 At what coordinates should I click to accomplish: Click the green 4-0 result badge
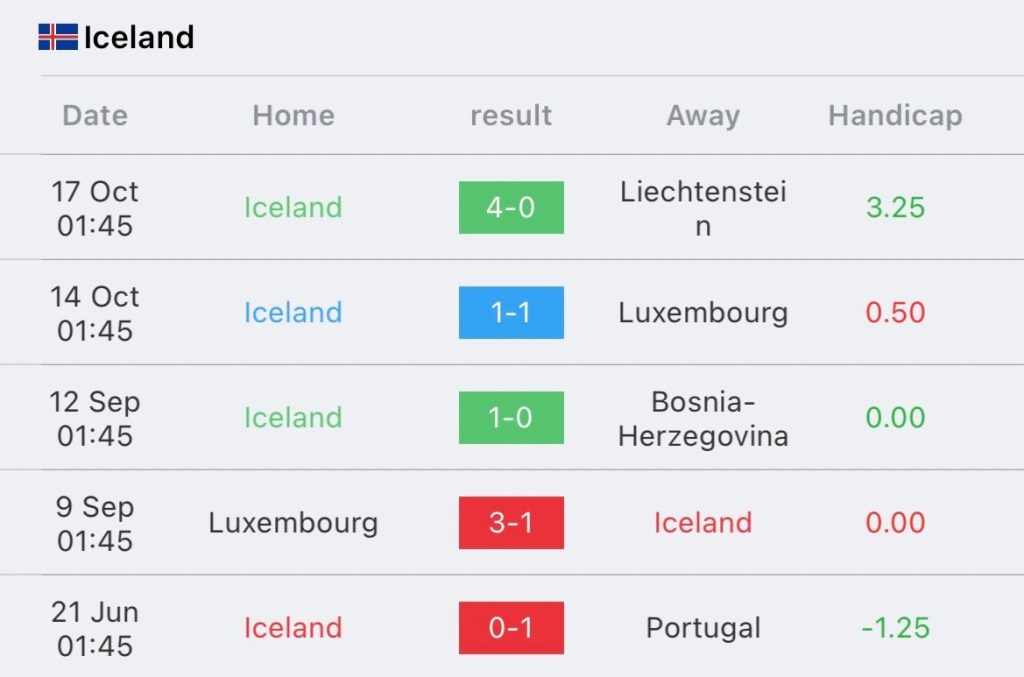(x=511, y=208)
